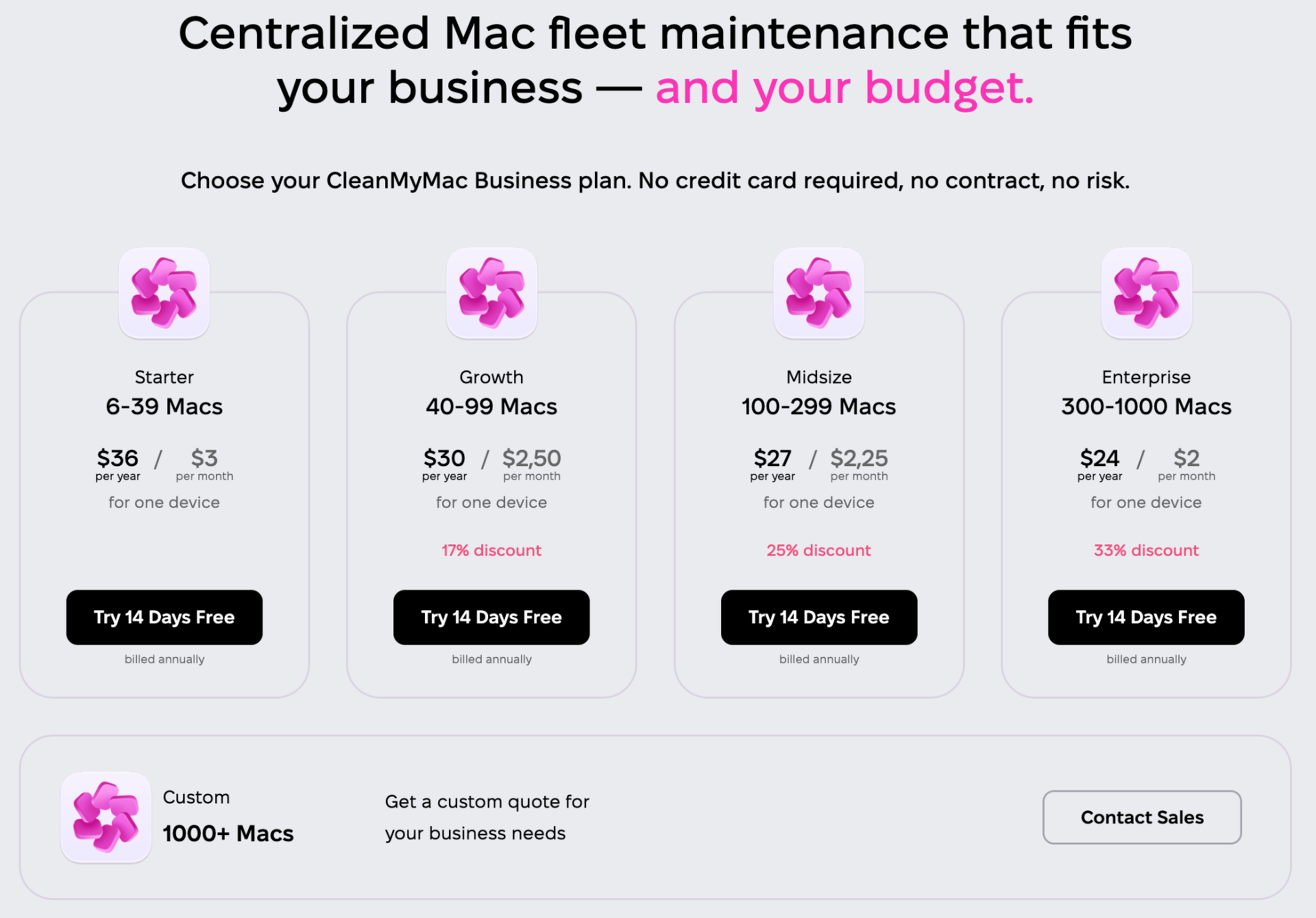This screenshot has height=918, width=1316.
Task: Start Growth plan 14-day free trial
Action: (491, 617)
